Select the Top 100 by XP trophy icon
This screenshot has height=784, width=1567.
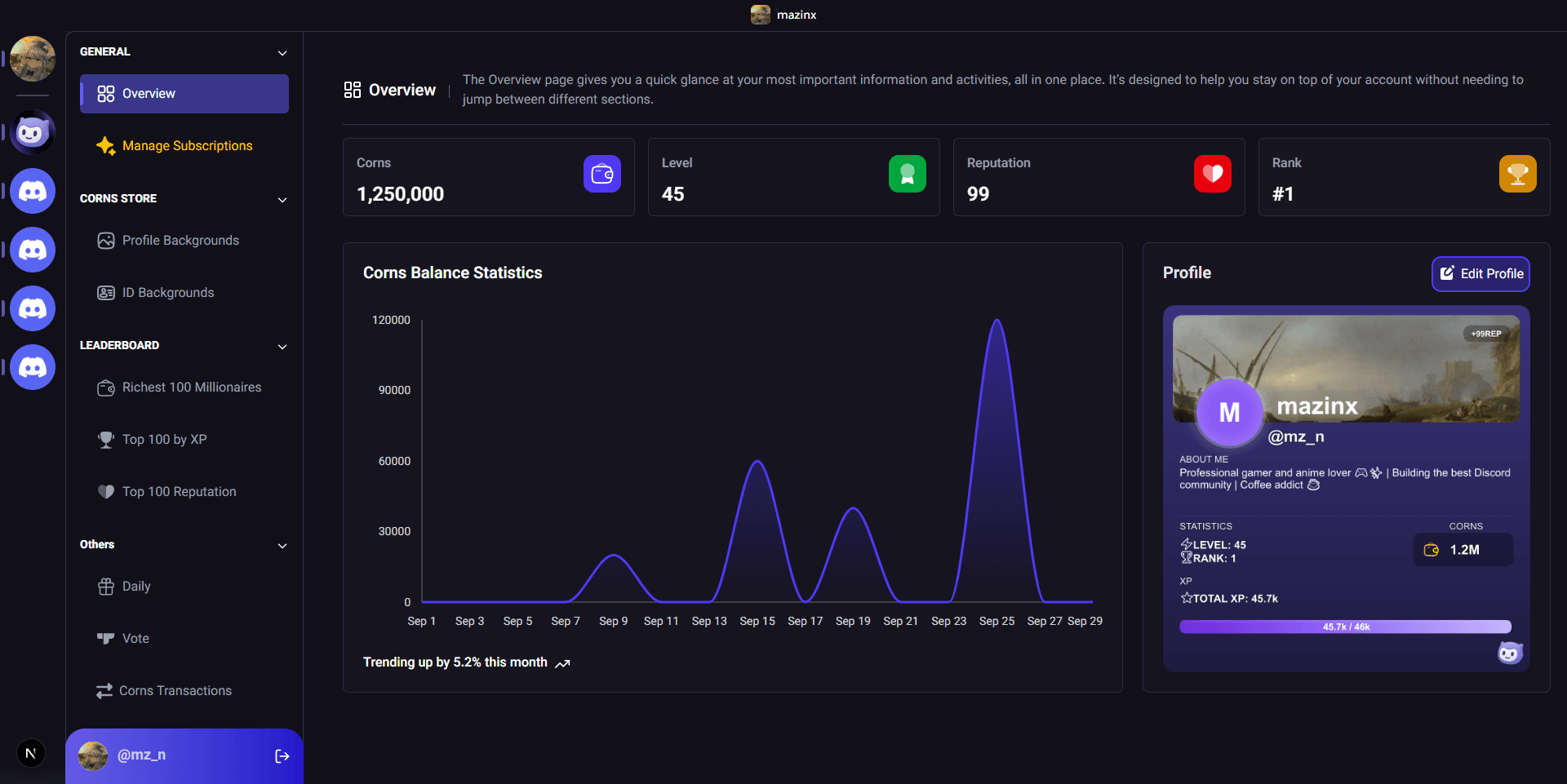(x=105, y=439)
